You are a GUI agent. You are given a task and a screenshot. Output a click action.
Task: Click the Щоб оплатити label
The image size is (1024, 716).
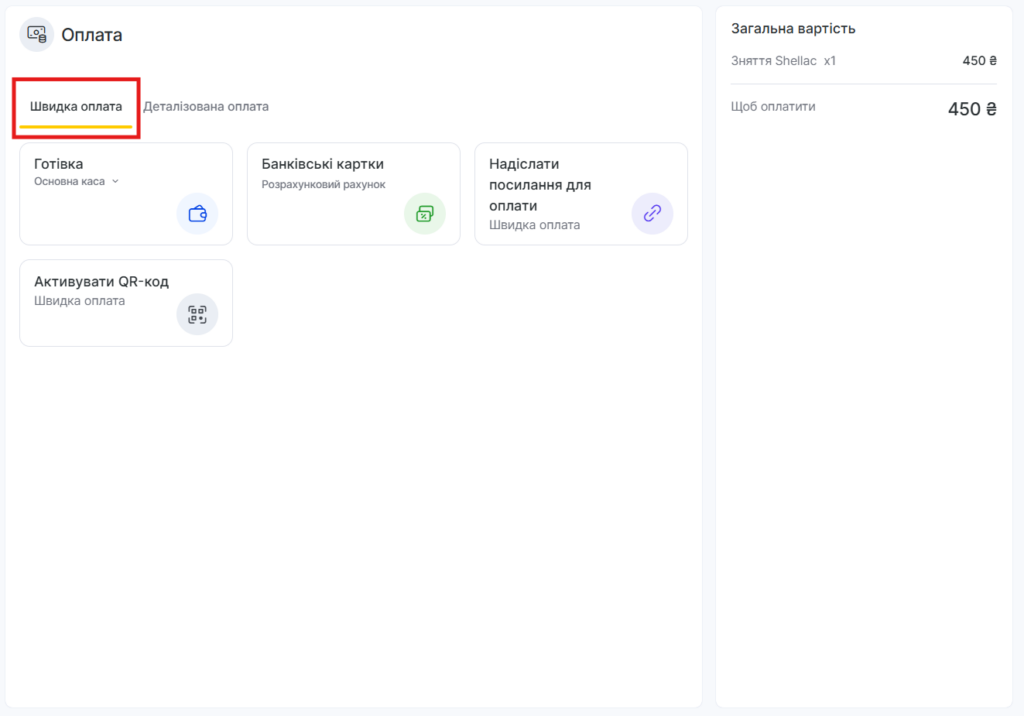tap(773, 106)
